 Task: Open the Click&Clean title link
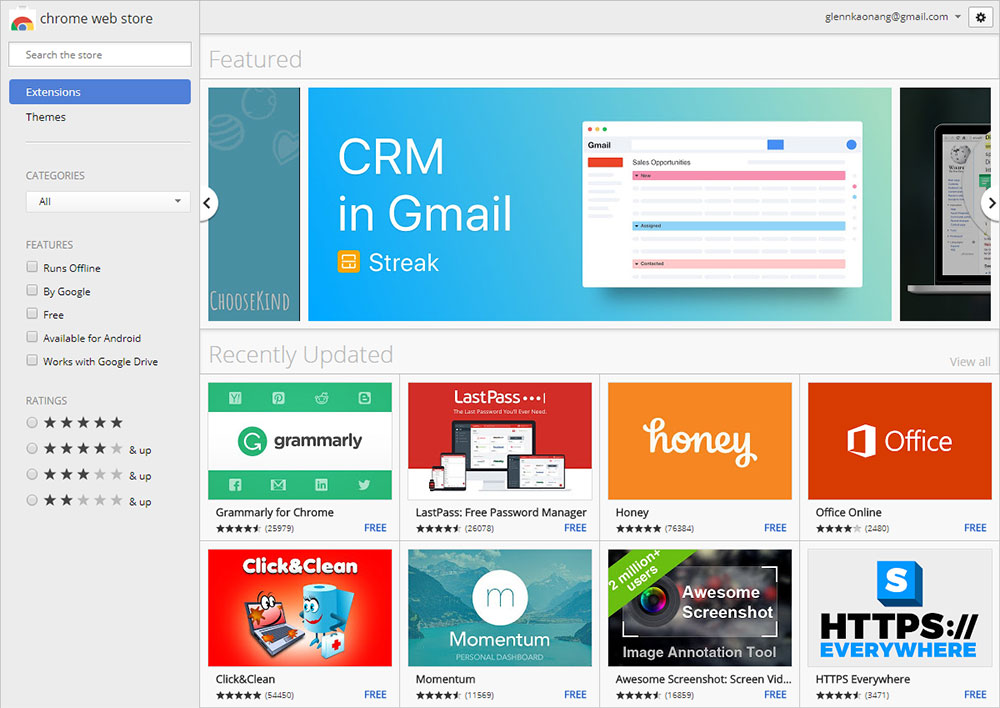(x=245, y=679)
